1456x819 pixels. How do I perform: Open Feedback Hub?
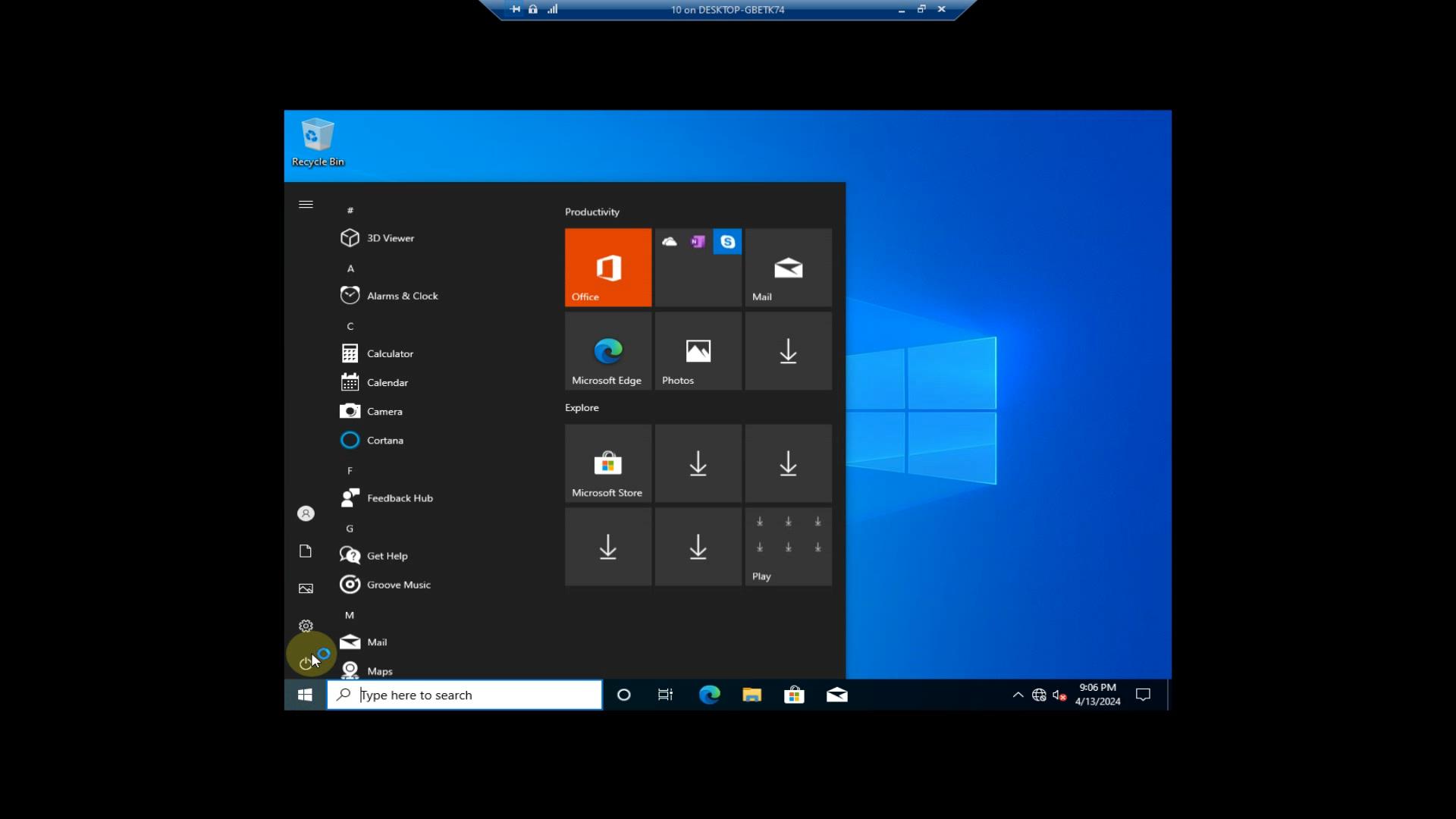(440, 498)
